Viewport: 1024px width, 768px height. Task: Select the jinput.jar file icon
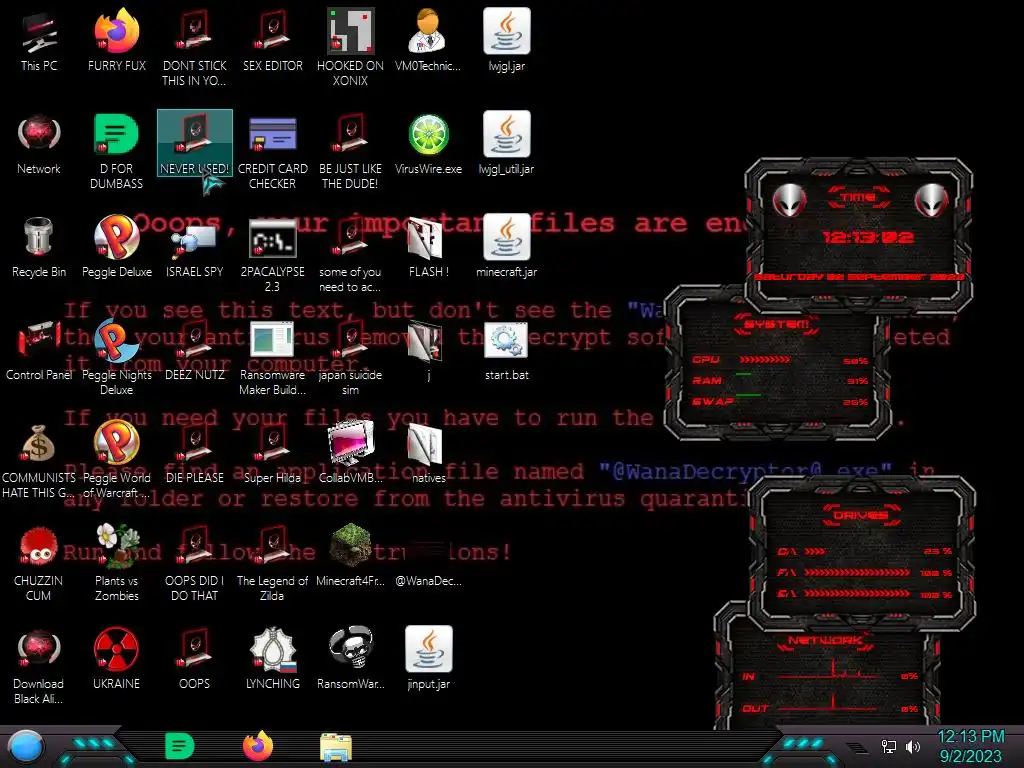tap(428, 660)
